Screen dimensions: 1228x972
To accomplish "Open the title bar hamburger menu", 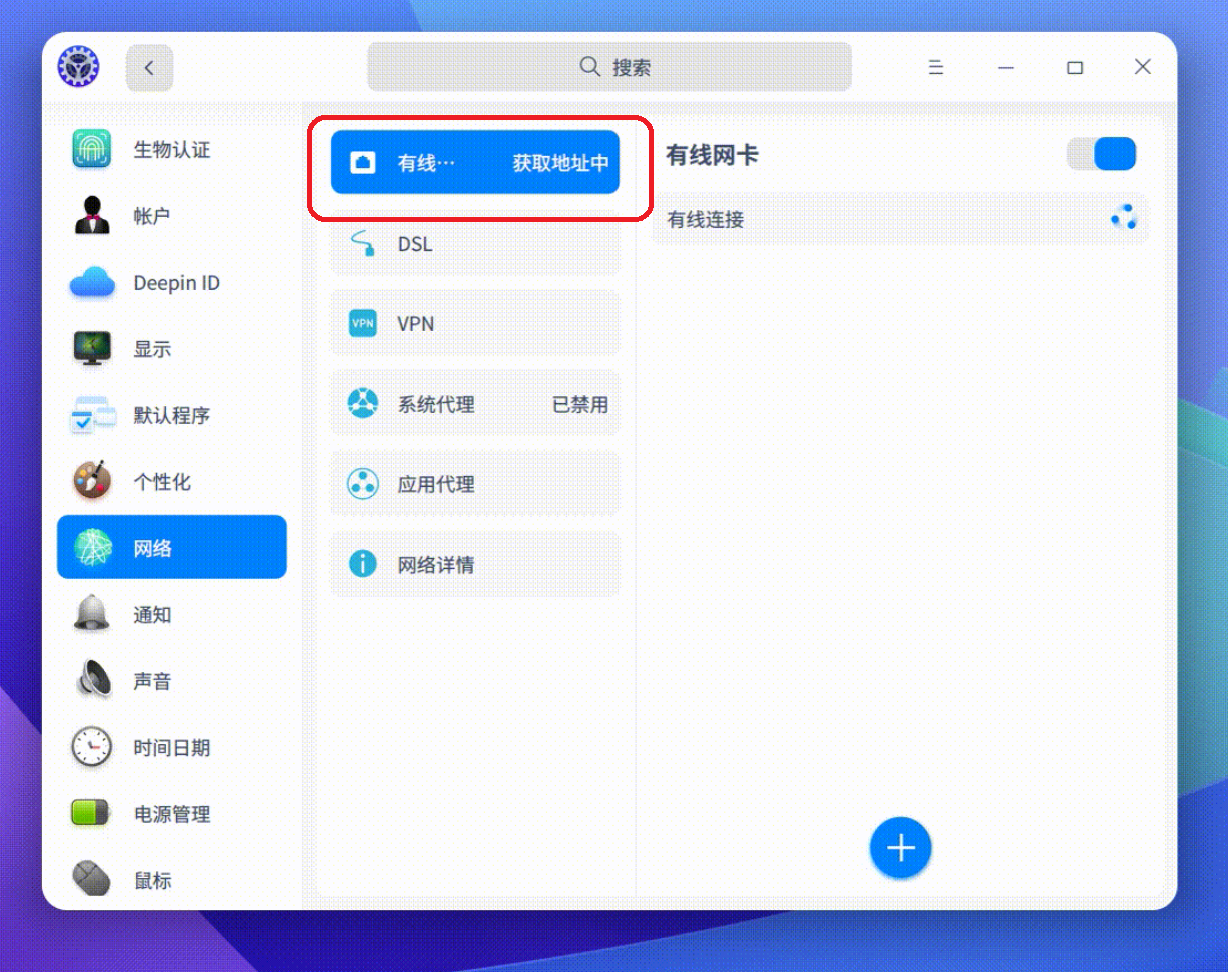I will (936, 67).
